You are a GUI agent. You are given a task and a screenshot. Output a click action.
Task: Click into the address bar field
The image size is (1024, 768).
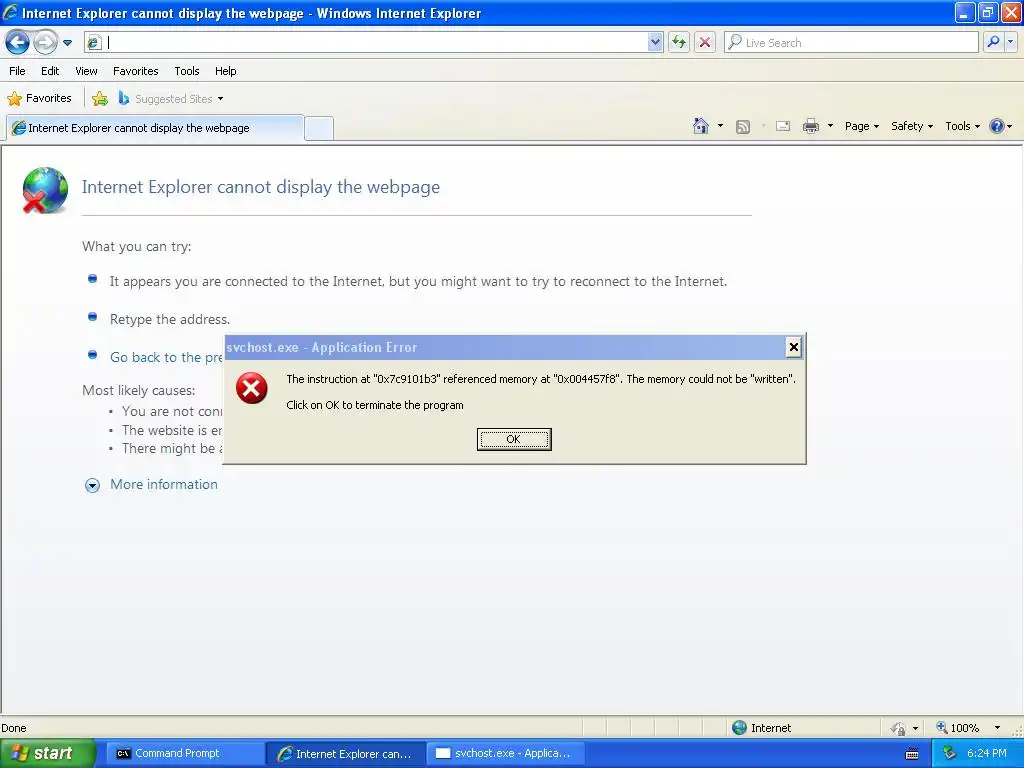(x=376, y=42)
